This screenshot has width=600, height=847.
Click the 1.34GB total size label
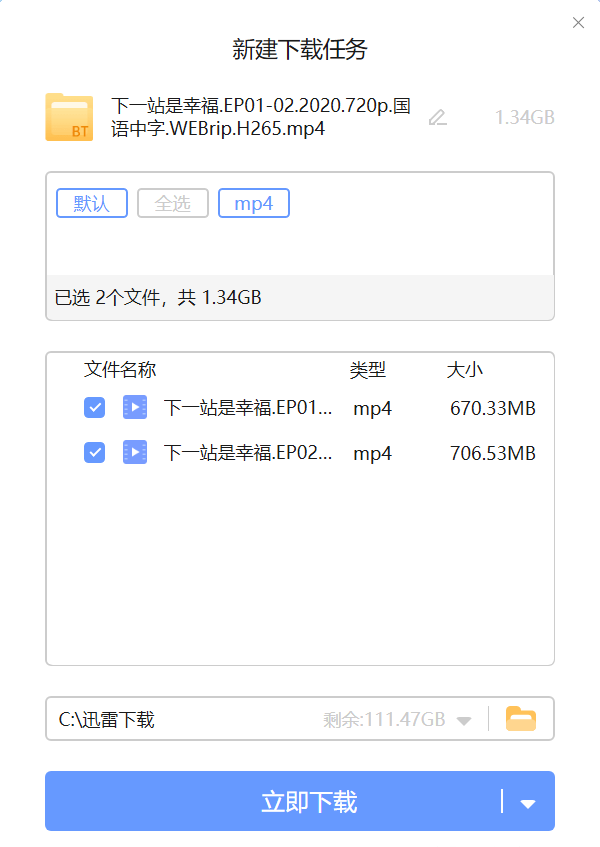point(524,117)
